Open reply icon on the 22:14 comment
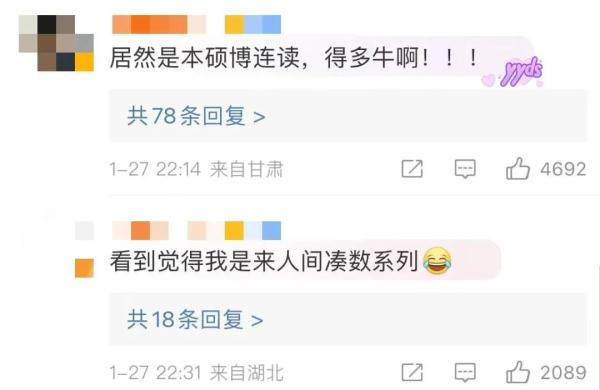 click(x=465, y=169)
